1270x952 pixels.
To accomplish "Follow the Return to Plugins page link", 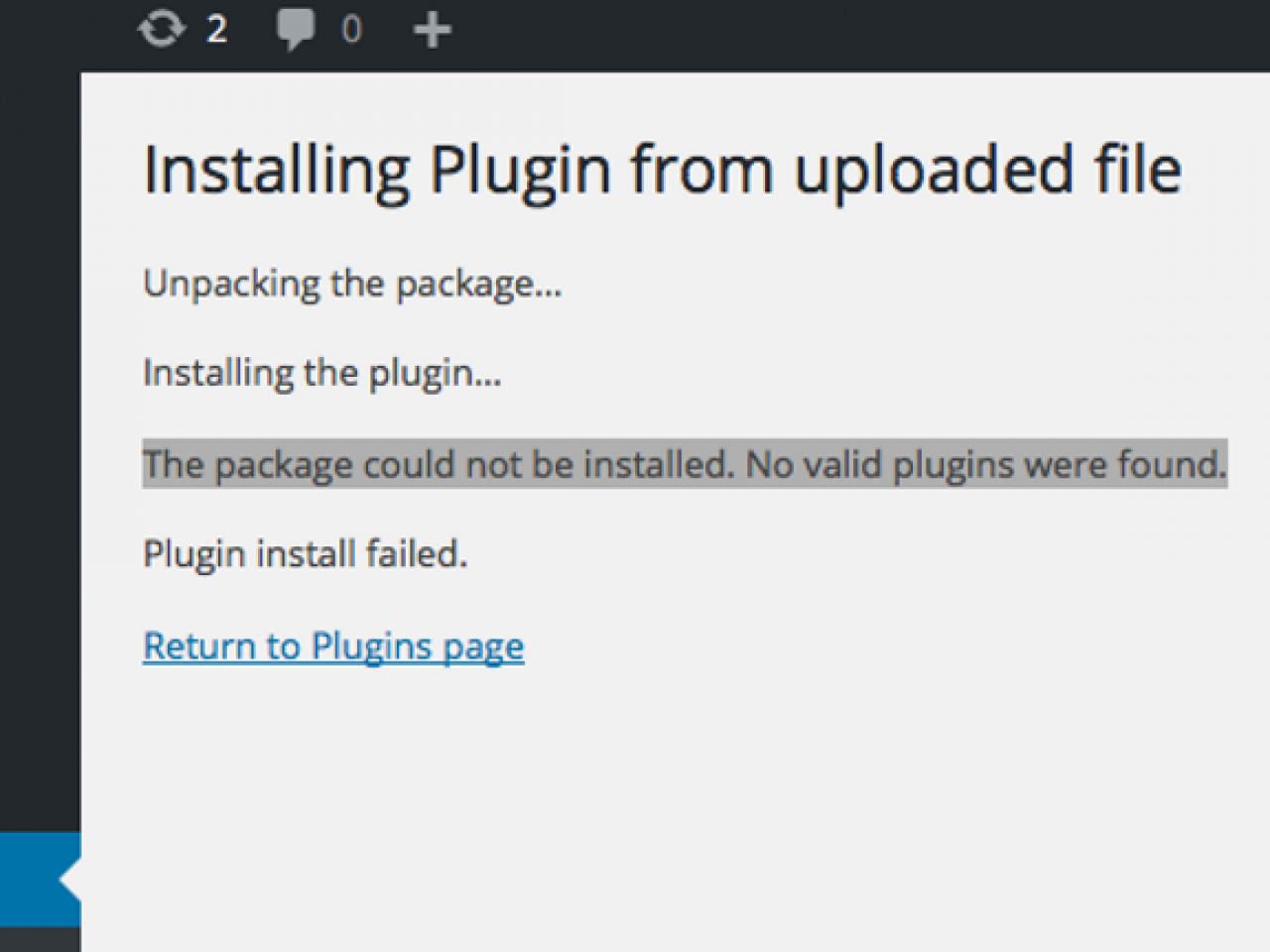I will 333,647.
